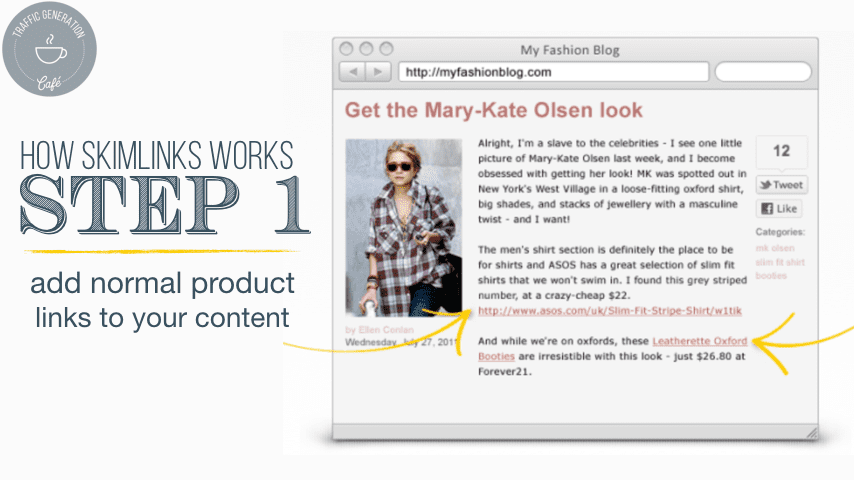The image size is (854, 480).
Task: Click the third zoom window button
Action: coord(385,49)
